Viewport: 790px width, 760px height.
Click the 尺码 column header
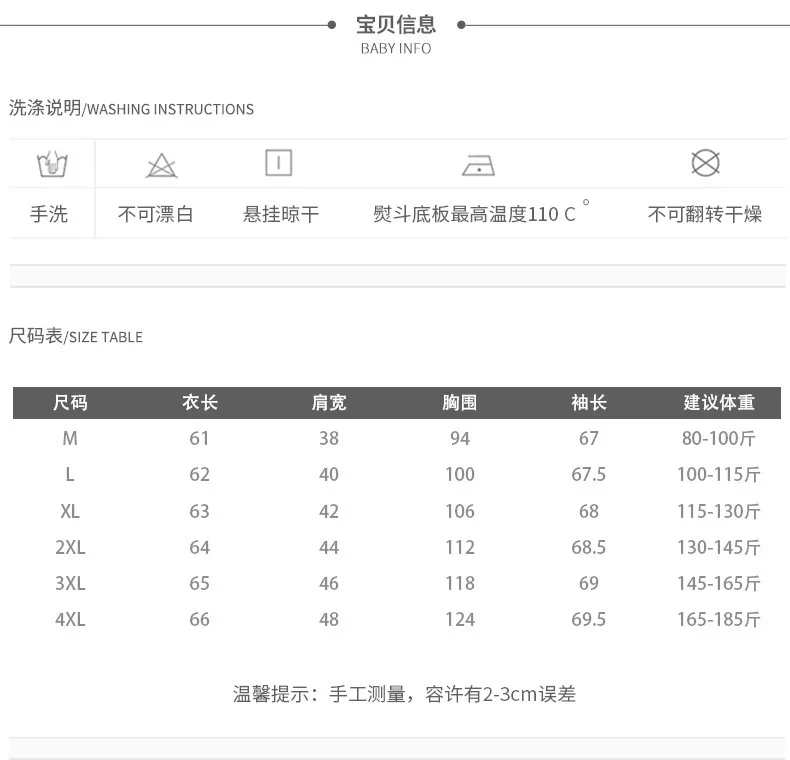coord(71,403)
